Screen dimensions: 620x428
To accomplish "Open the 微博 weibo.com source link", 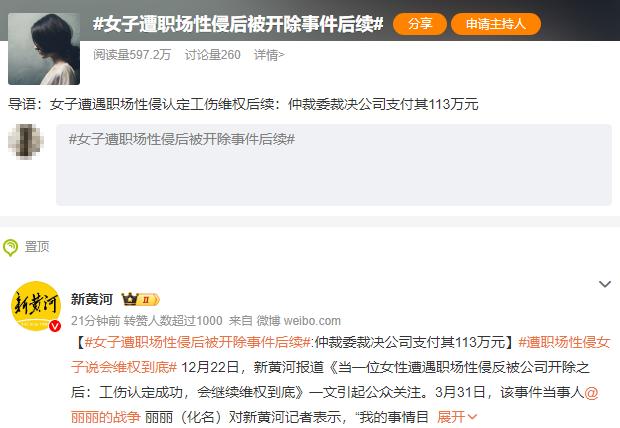I will [x=299, y=321].
